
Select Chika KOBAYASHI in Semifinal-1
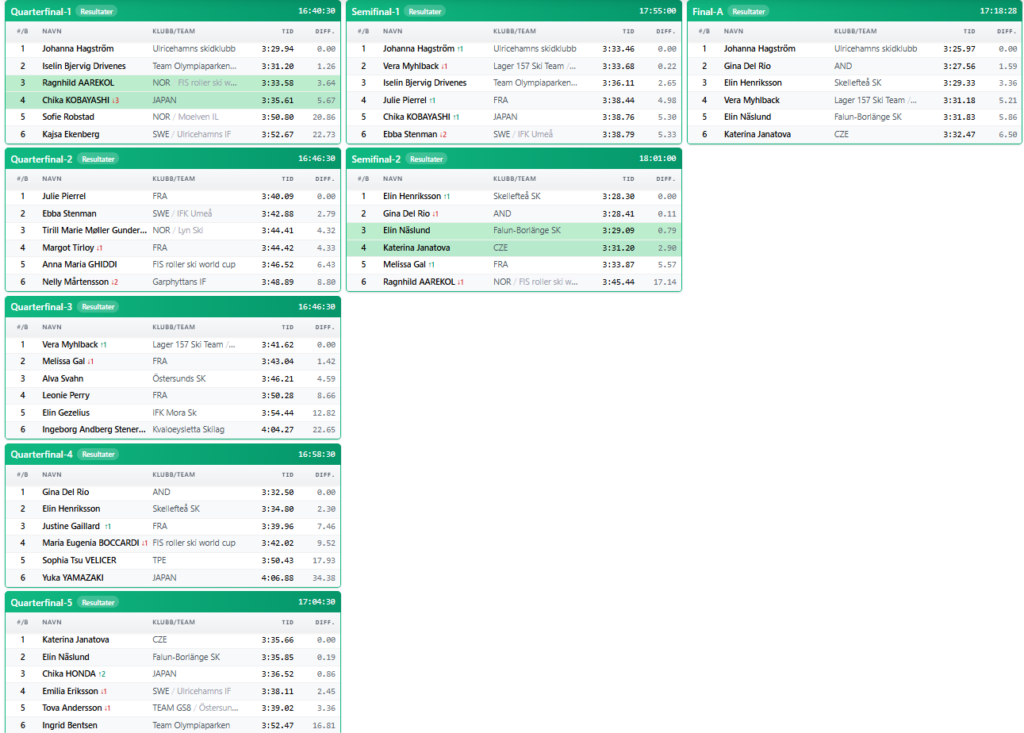tap(514, 117)
